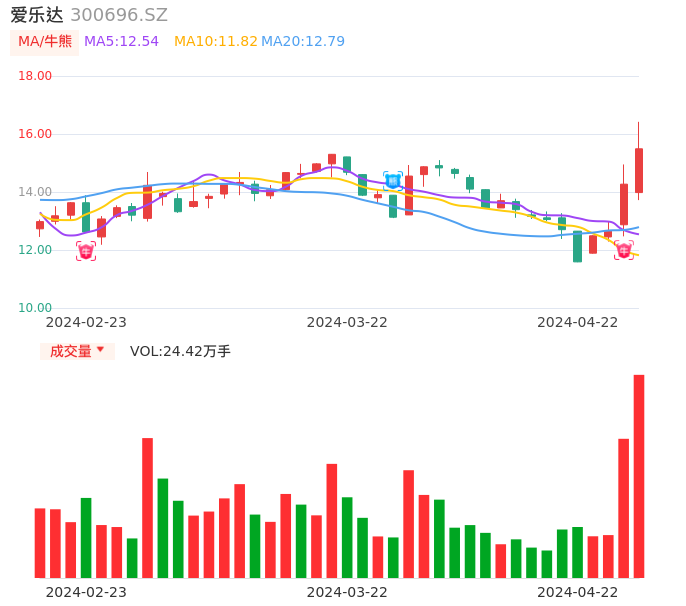Toggle the MA20 blue line legend
The height and width of the screenshot is (606, 686).
click(303, 42)
